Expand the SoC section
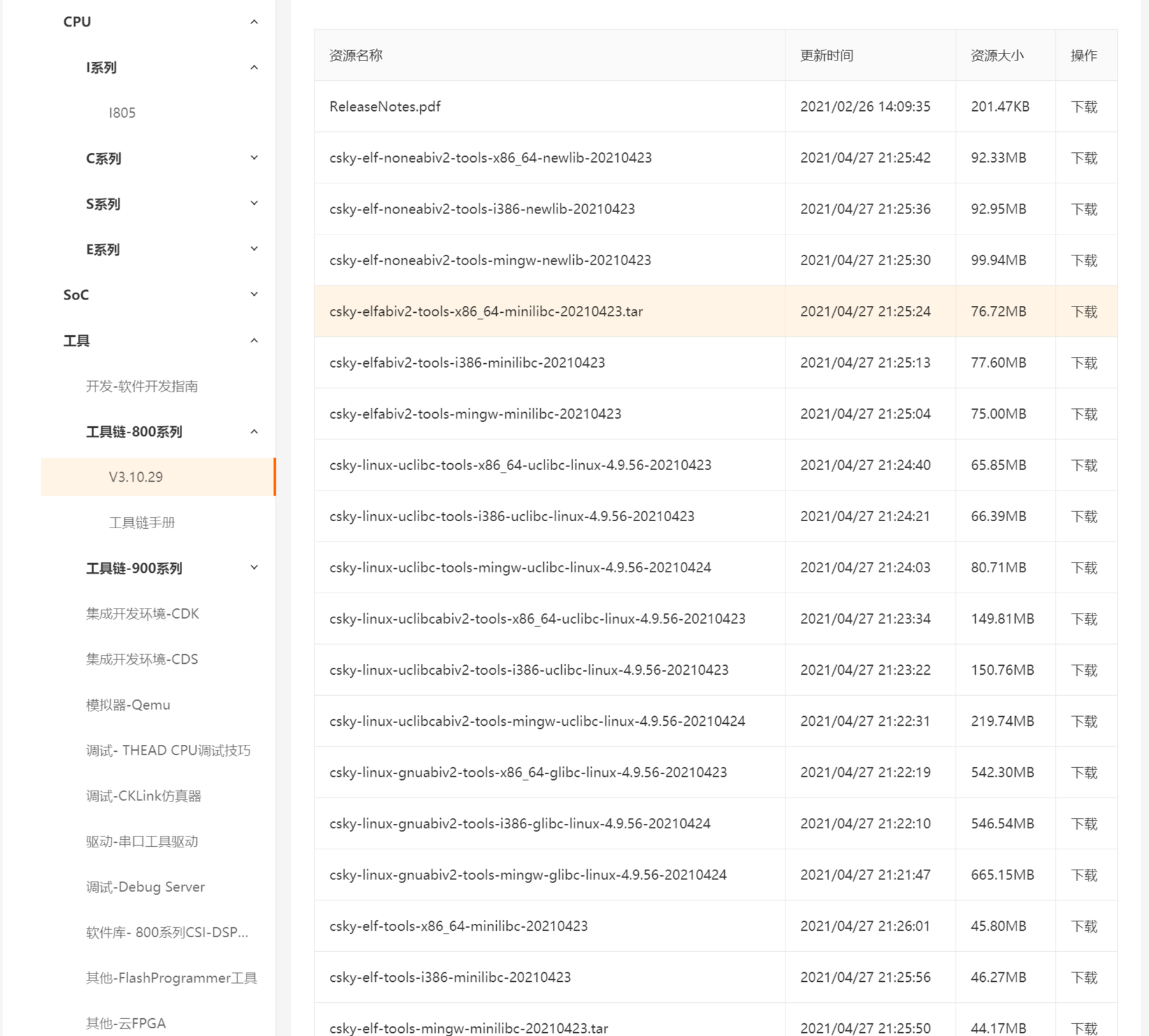The height and width of the screenshot is (1036, 1149). pos(253,295)
